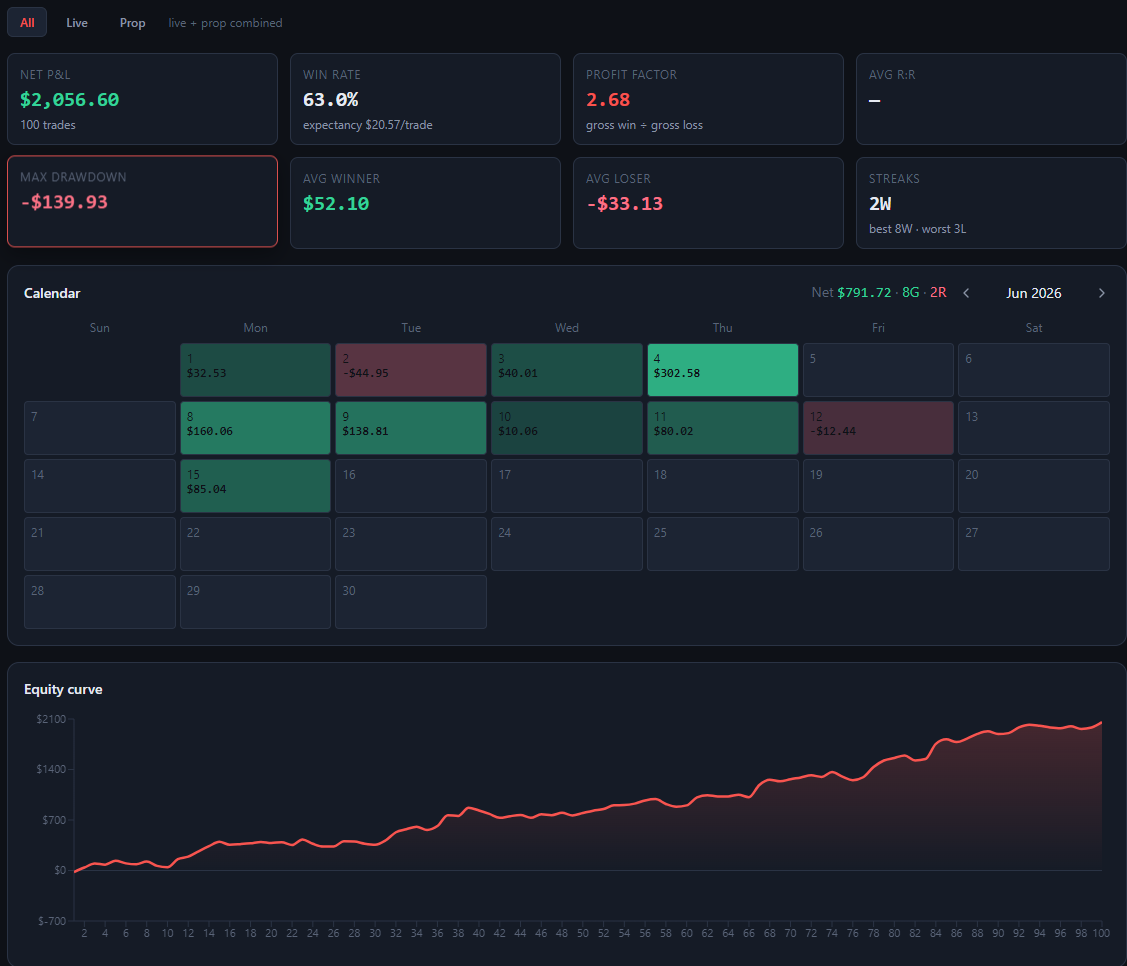Switch to the Live tab
The width and height of the screenshot is (1127, 966).
(77, 22)
